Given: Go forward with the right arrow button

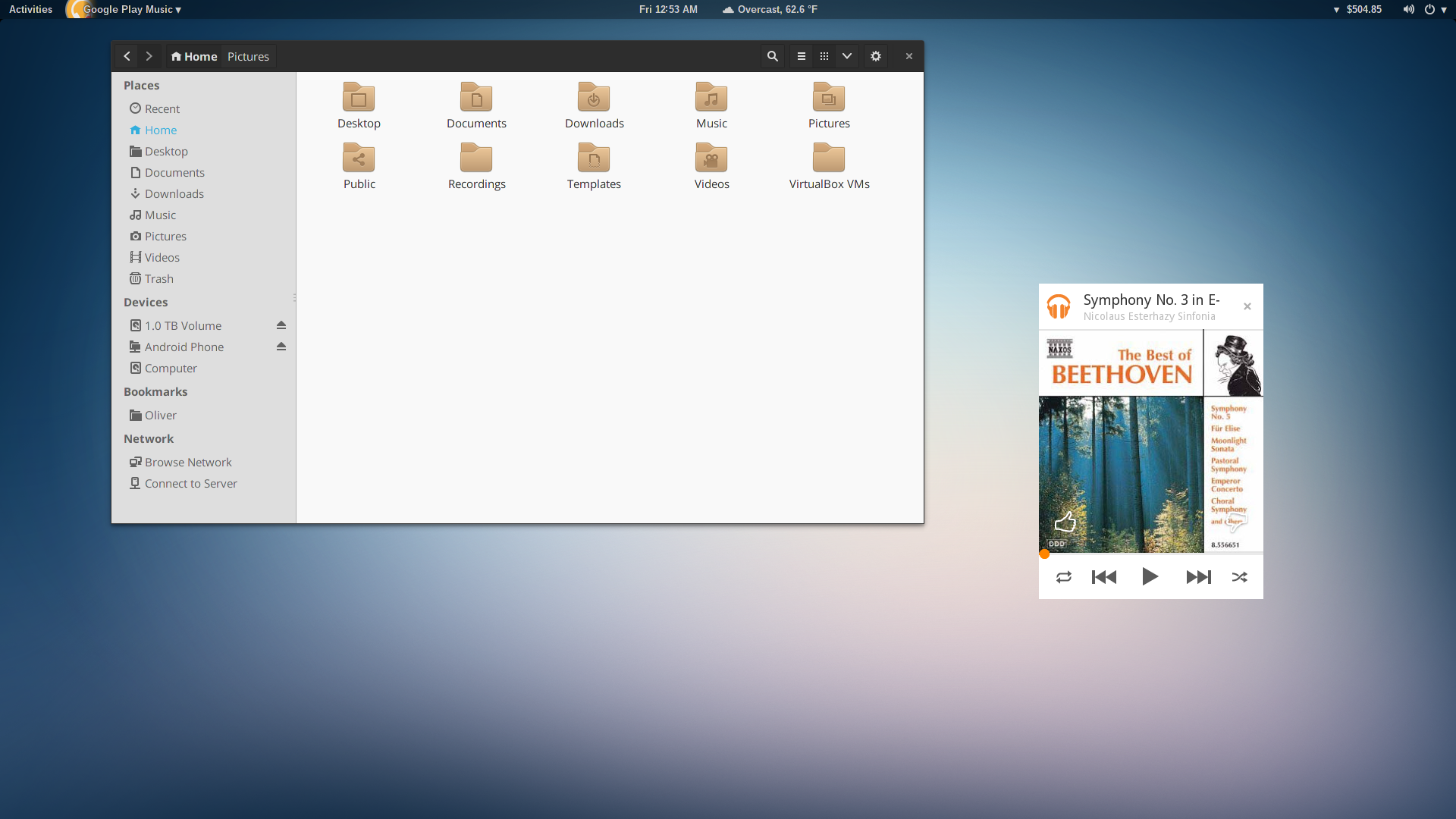Looking at the screenshot, I should click(x=149, y=56).
